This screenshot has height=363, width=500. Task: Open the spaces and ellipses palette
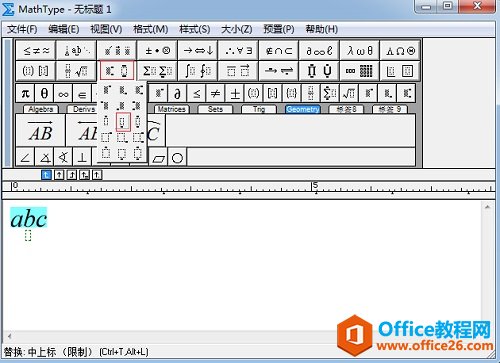(76, 51)
